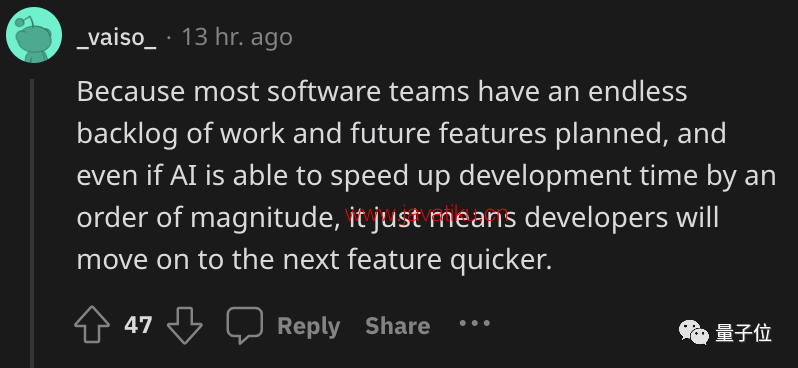Click the Reply text button
This screenshot has width=798, height=368.
pyautogui.click(x=309, y=326)
